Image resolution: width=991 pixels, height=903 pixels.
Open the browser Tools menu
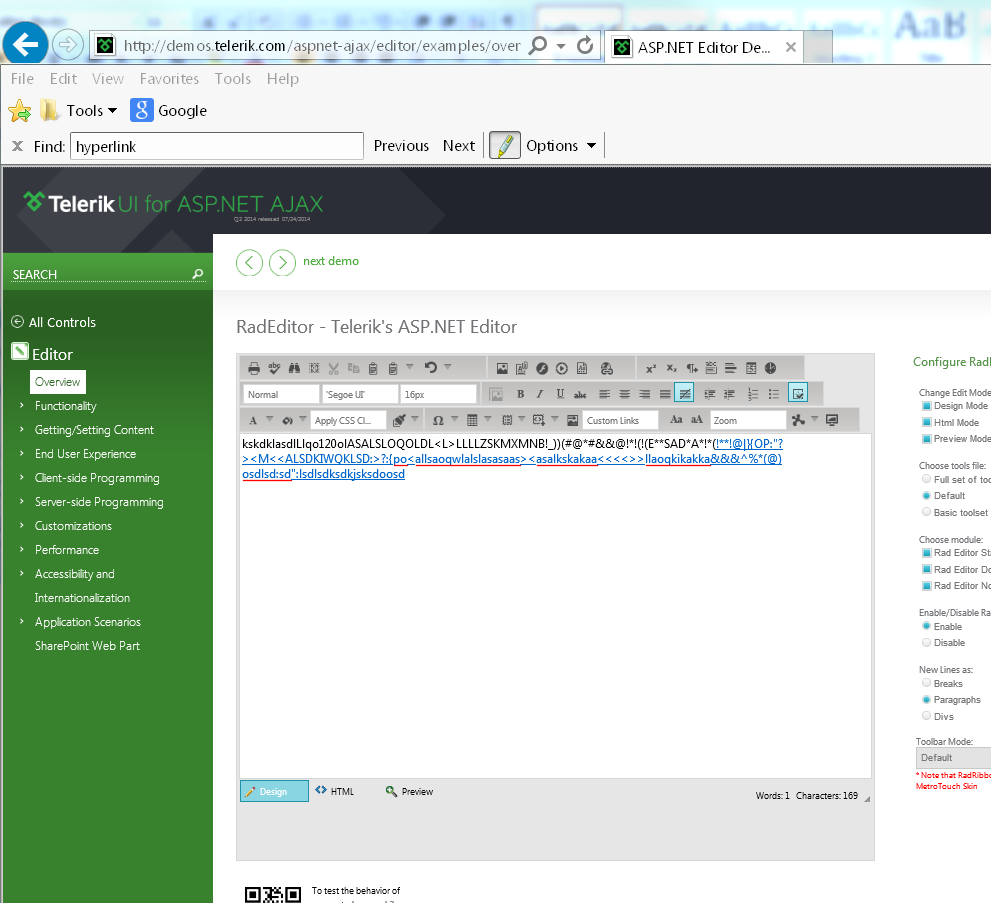coord(233,78)
